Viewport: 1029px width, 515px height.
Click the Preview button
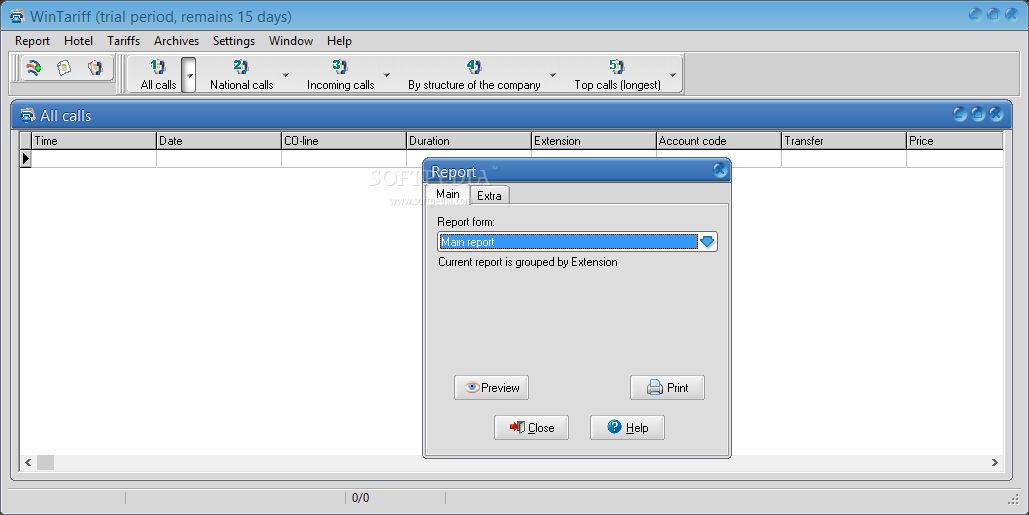492,388
